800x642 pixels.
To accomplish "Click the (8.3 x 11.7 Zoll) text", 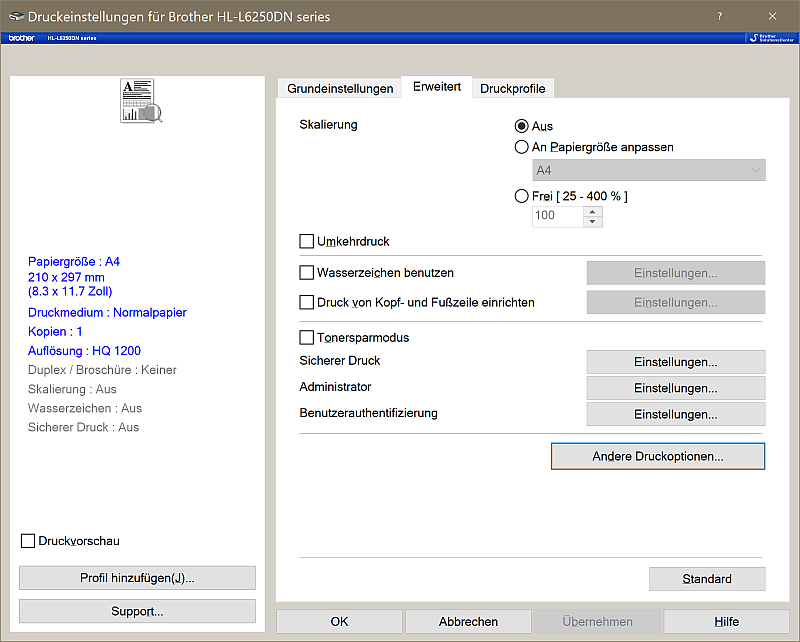I will click(x=70, y=291).
